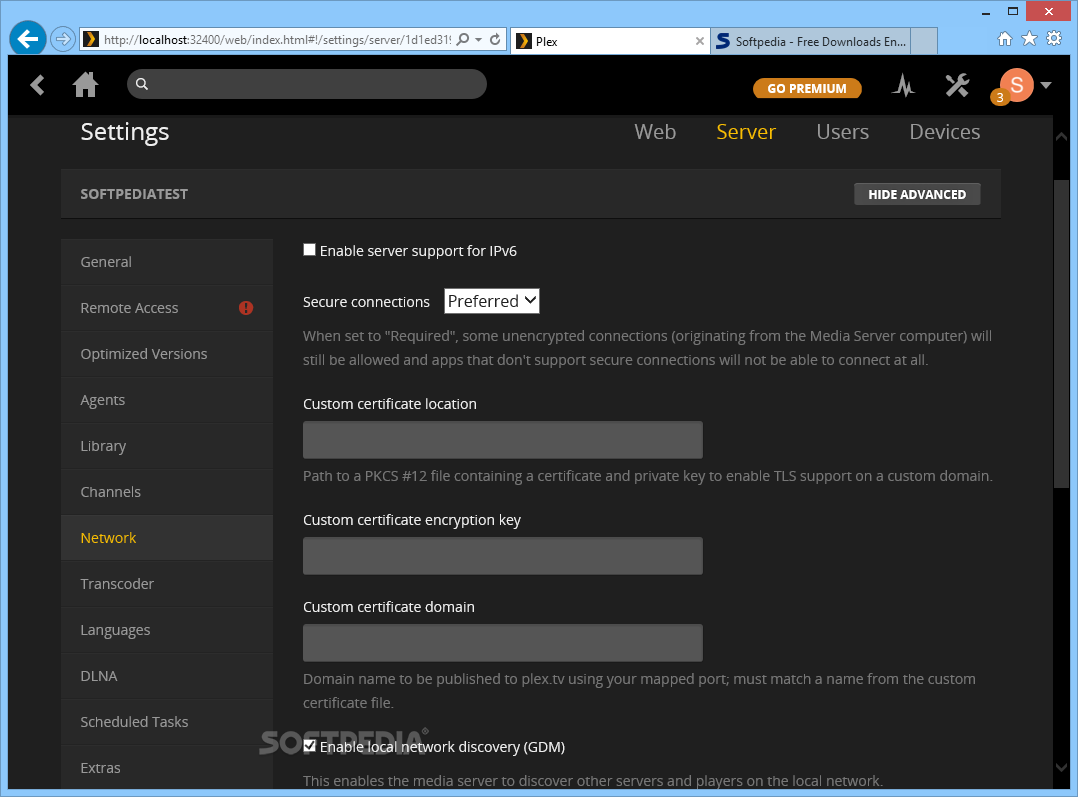Click the Plex search input field
Viewport: 1078px width, 797px height.
(x=307, y=84)
